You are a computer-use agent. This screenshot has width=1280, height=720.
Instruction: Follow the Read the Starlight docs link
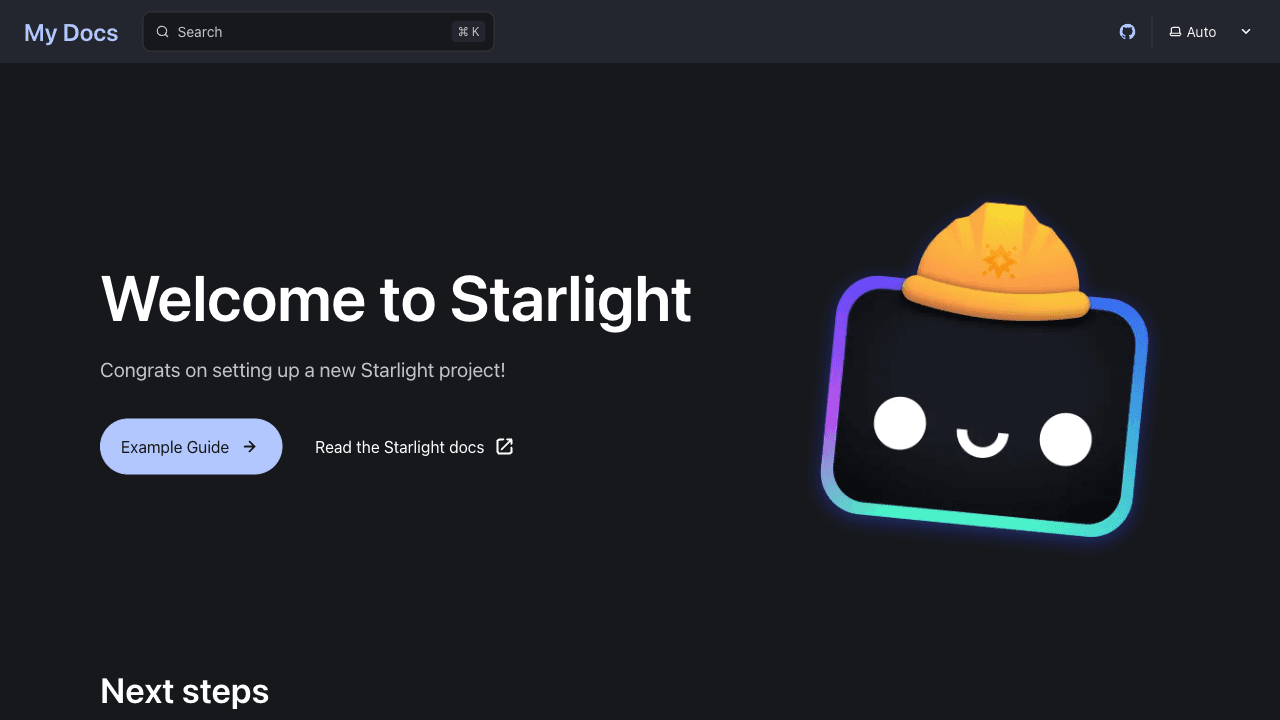(399, 447)
